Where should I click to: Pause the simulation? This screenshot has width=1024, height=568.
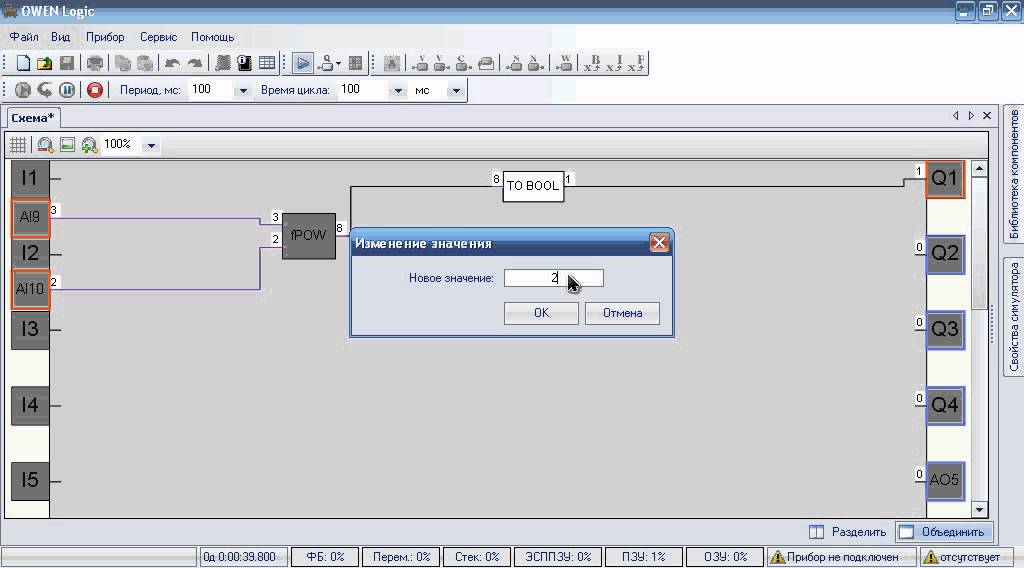pyautogui.click(x=67, y=89)
